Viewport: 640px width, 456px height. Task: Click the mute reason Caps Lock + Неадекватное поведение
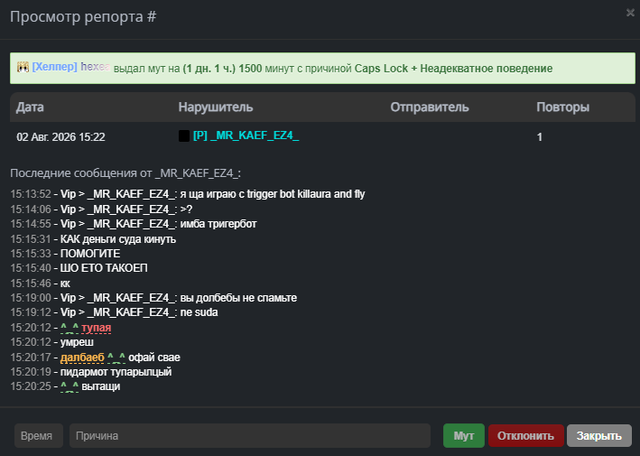(x=453, y=68)
